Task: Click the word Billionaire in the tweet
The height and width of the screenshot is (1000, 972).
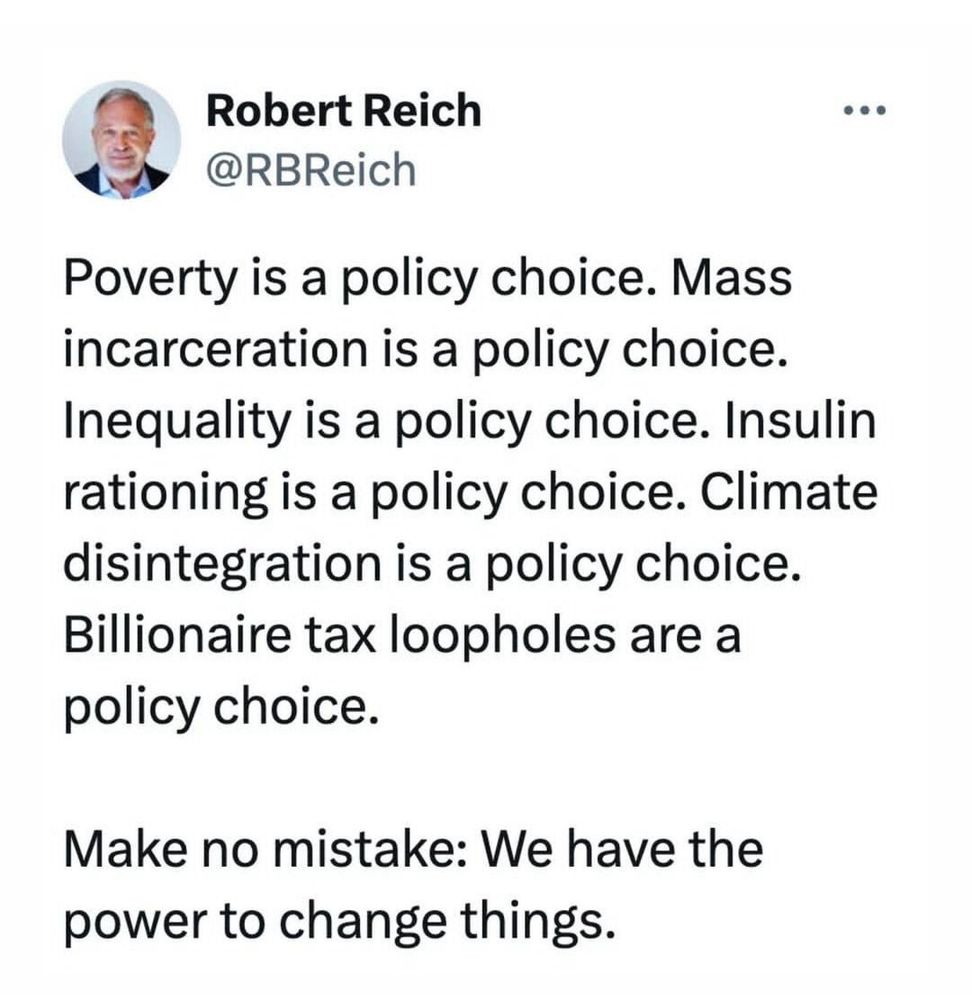Action: (178, 635)
